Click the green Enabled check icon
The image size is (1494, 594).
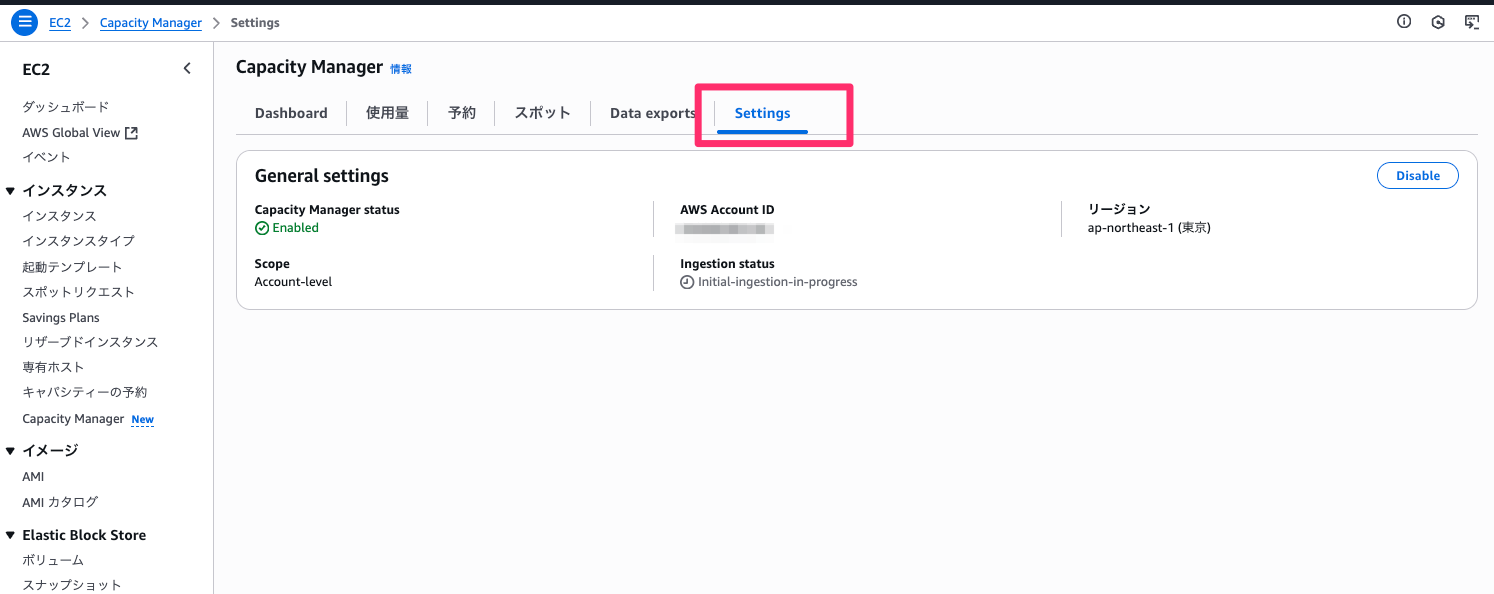coord(262,228)
